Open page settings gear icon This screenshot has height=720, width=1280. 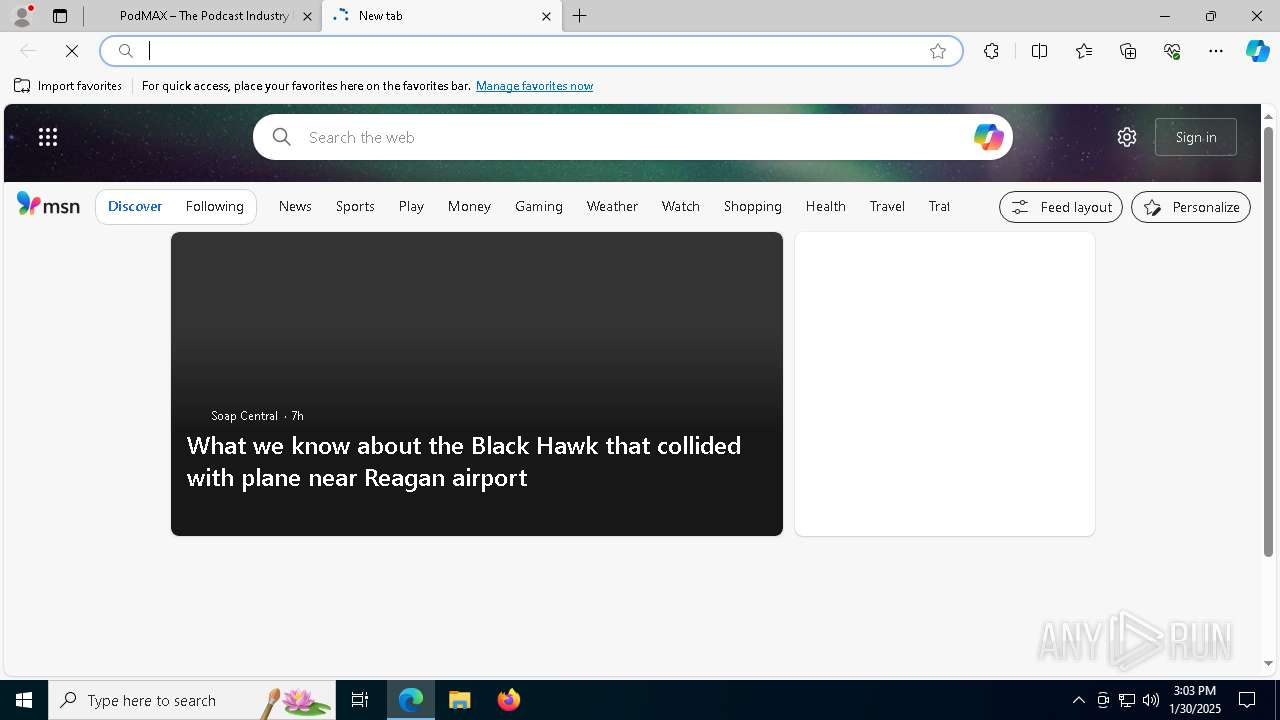point(1127,137)
